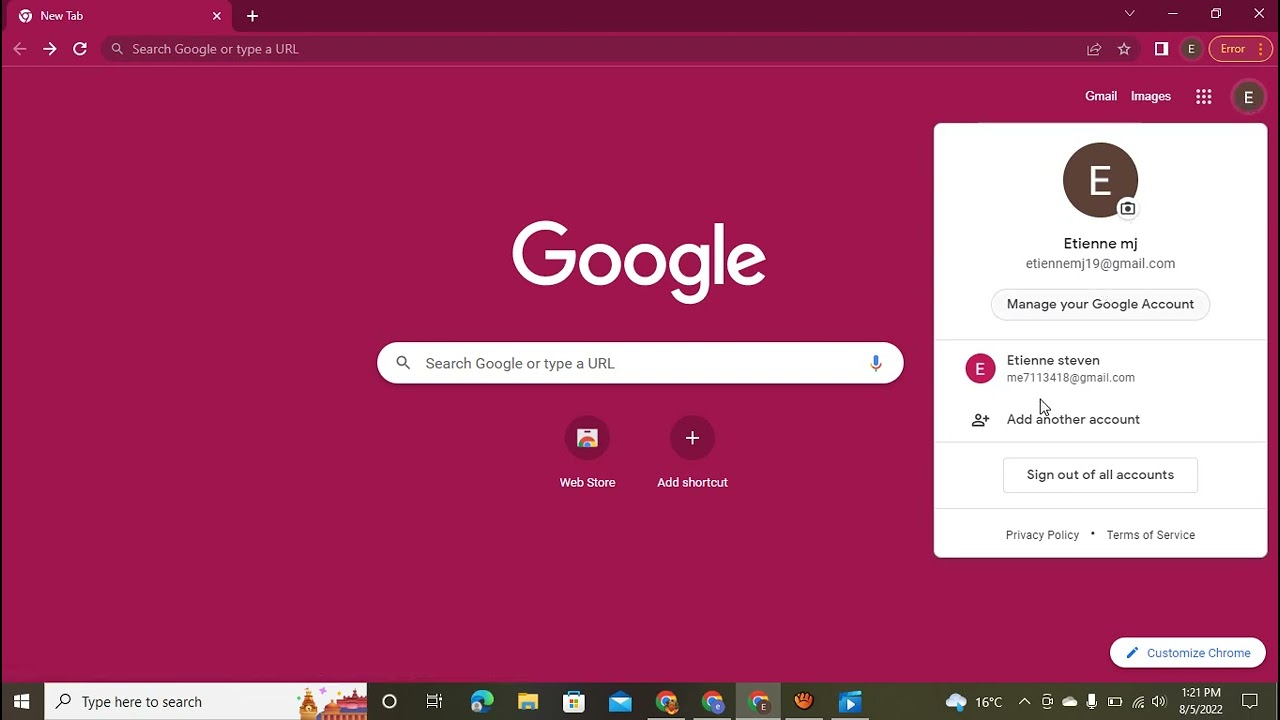Bookmark this tab with the star icon
1280x720 pixels.
click(x=1124, y=49)
